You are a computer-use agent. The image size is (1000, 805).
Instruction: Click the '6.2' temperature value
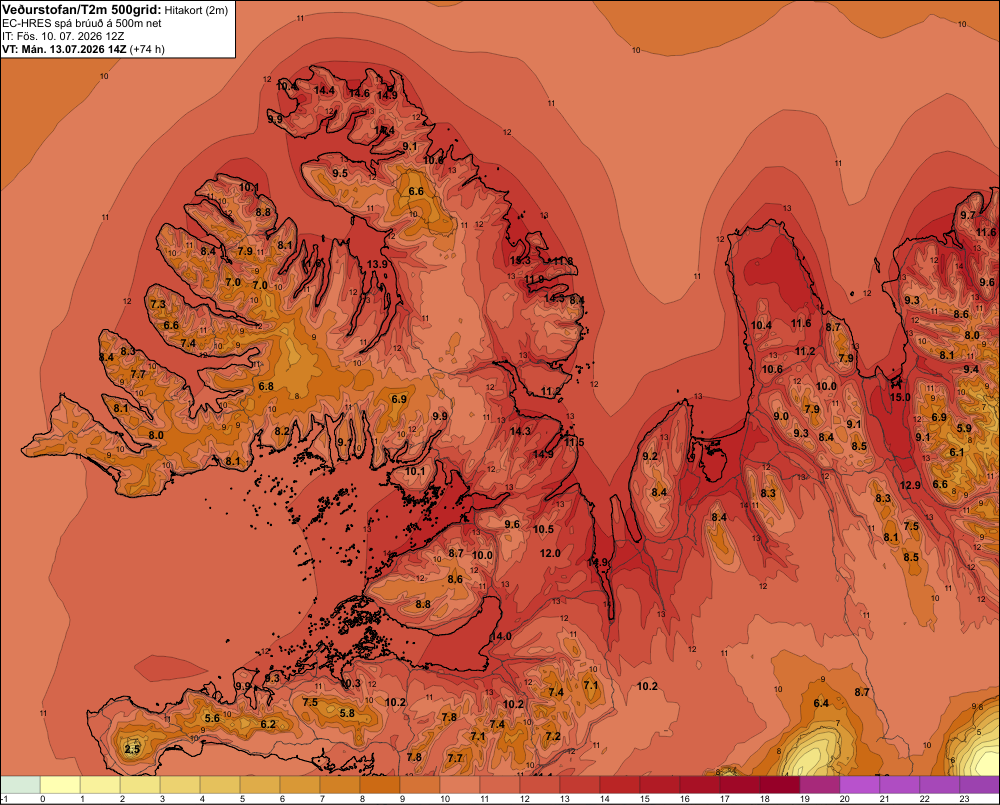[268, 724]
